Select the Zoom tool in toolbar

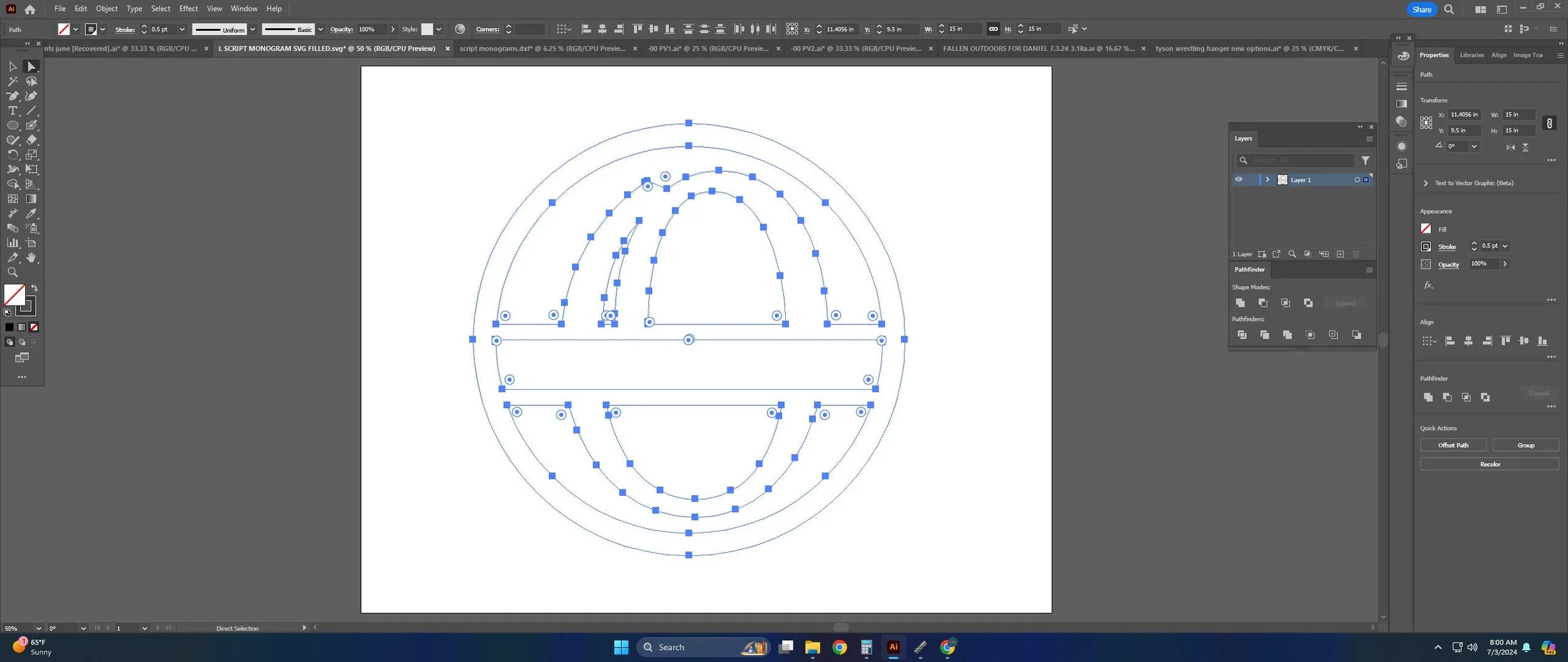point(12,272)
